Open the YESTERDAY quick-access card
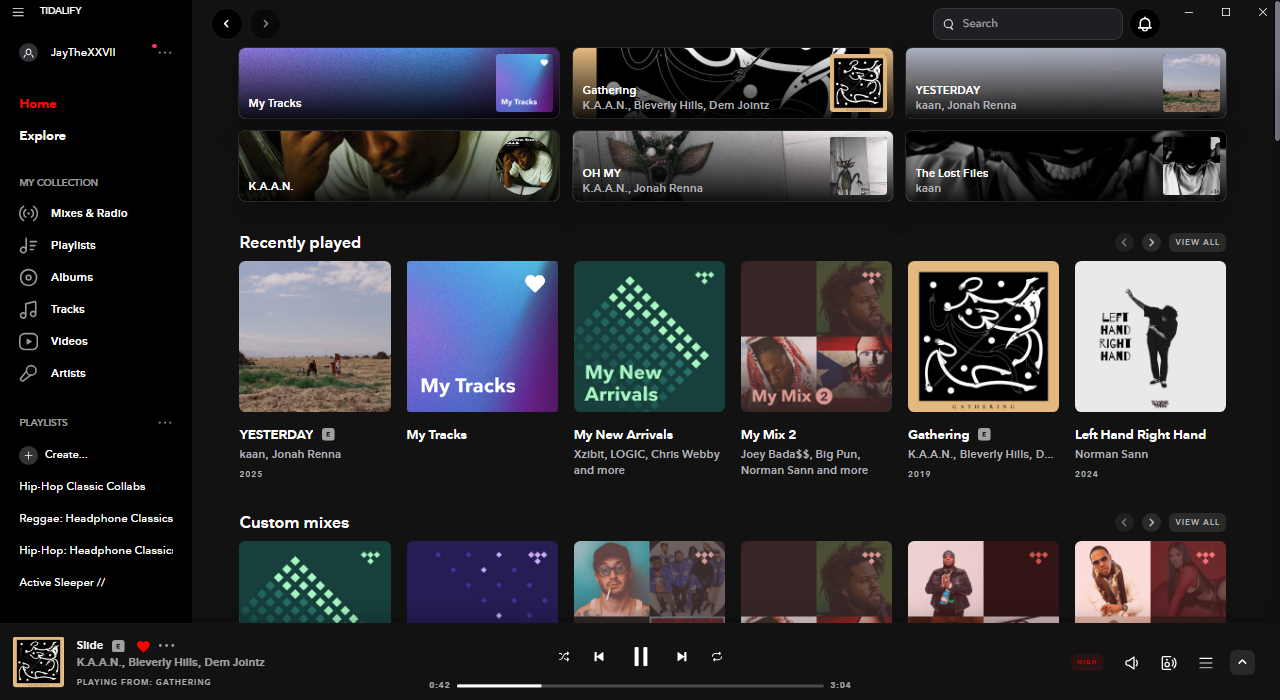This screenshot has width=1280, height=700. 1066,83
